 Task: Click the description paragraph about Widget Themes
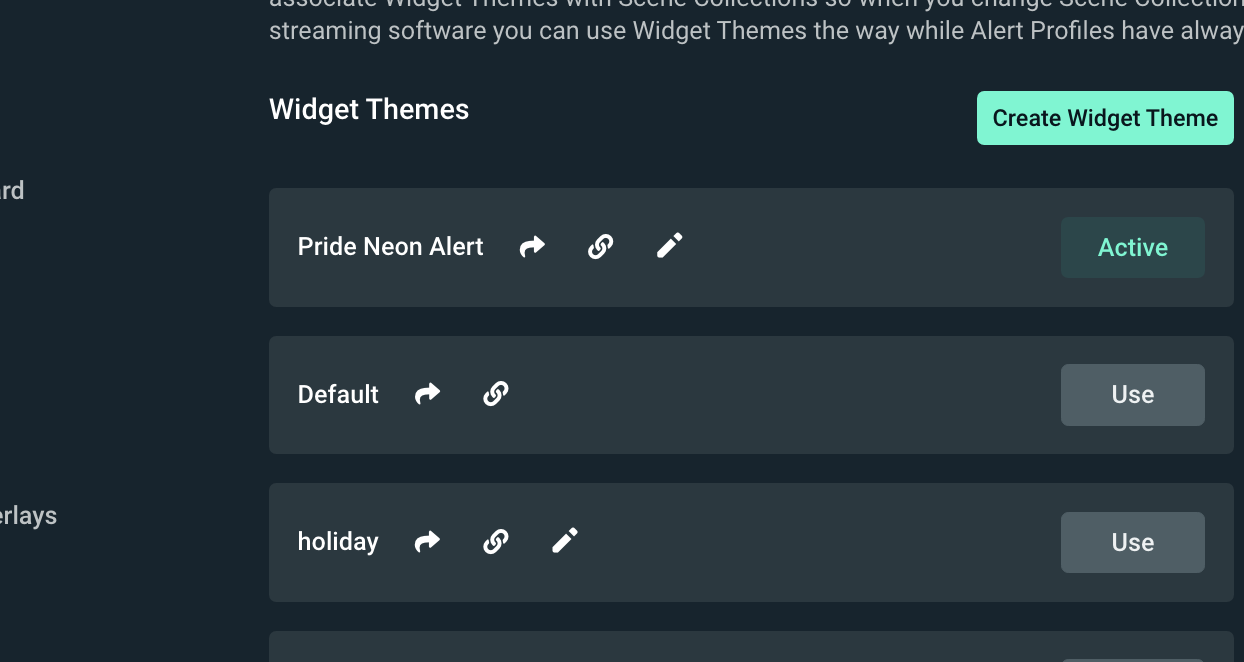click(756, 20)
